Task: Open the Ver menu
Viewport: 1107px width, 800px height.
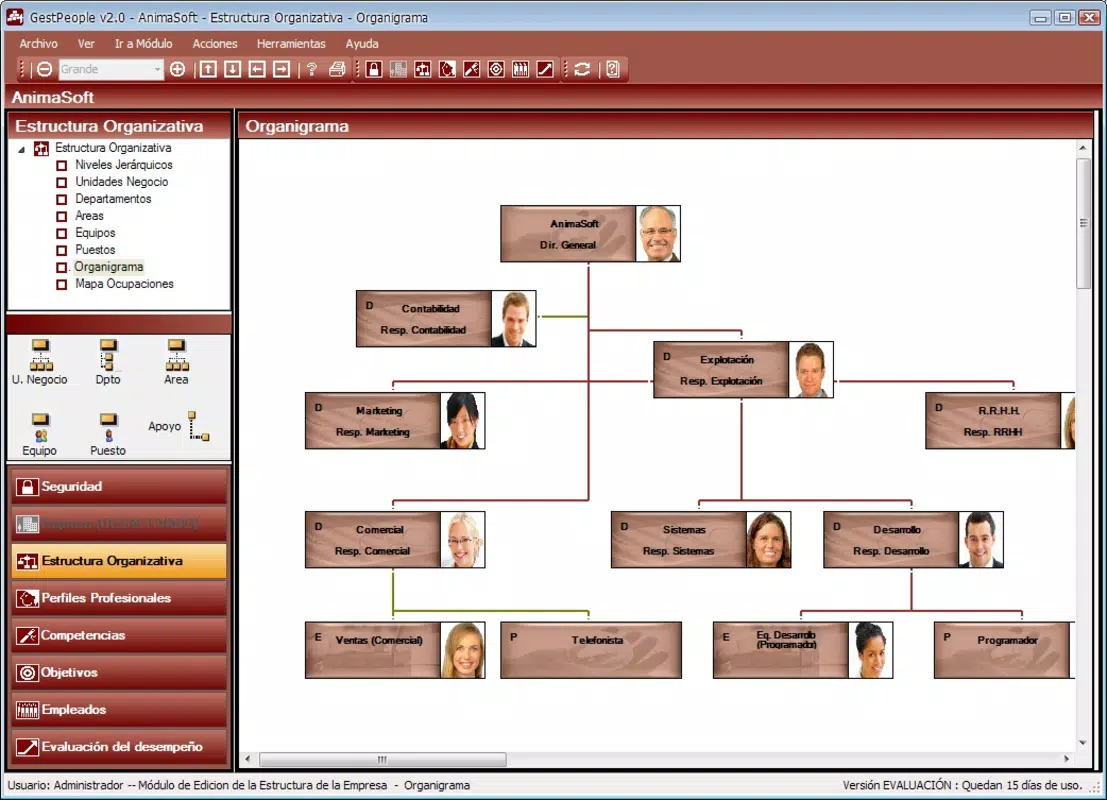Action: click(86, 44)
